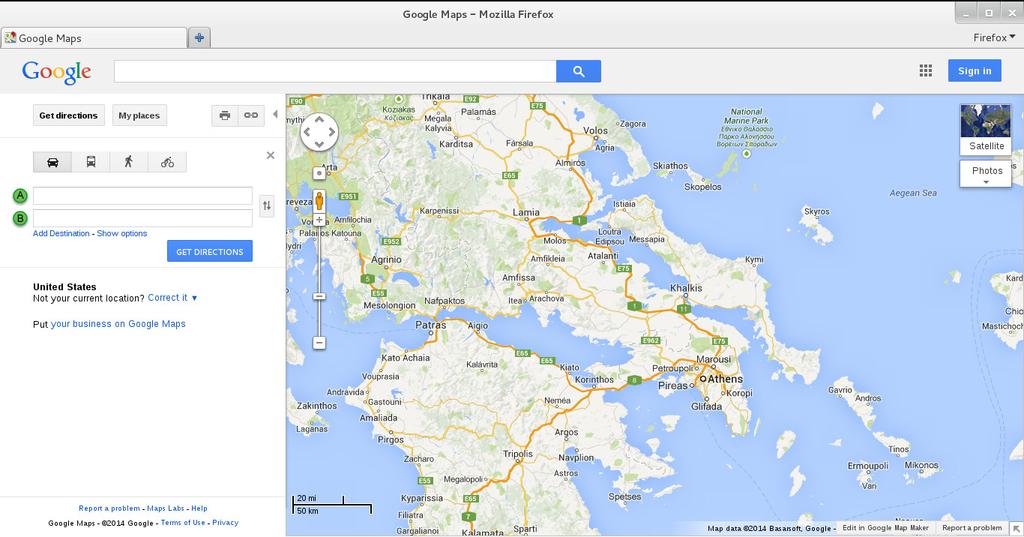The image size is (1024, 537).
Task: Zoom in with plus button
Action: pyautogui.click(x=319, y=220)
